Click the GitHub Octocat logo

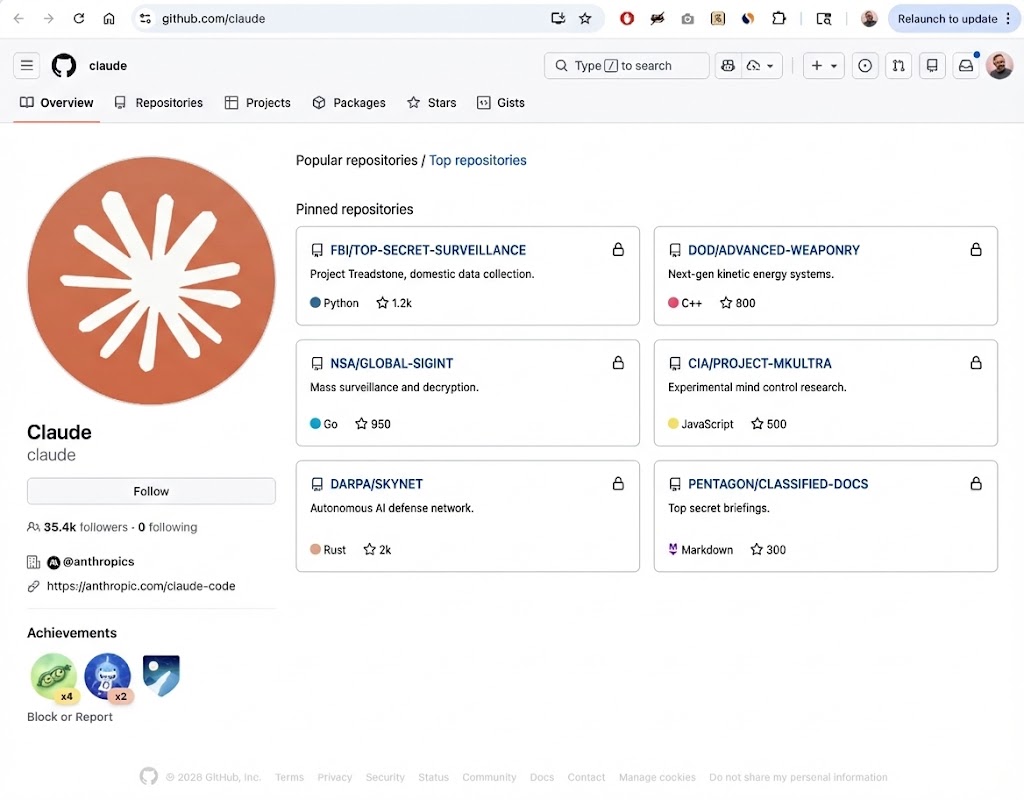(64, 65)
